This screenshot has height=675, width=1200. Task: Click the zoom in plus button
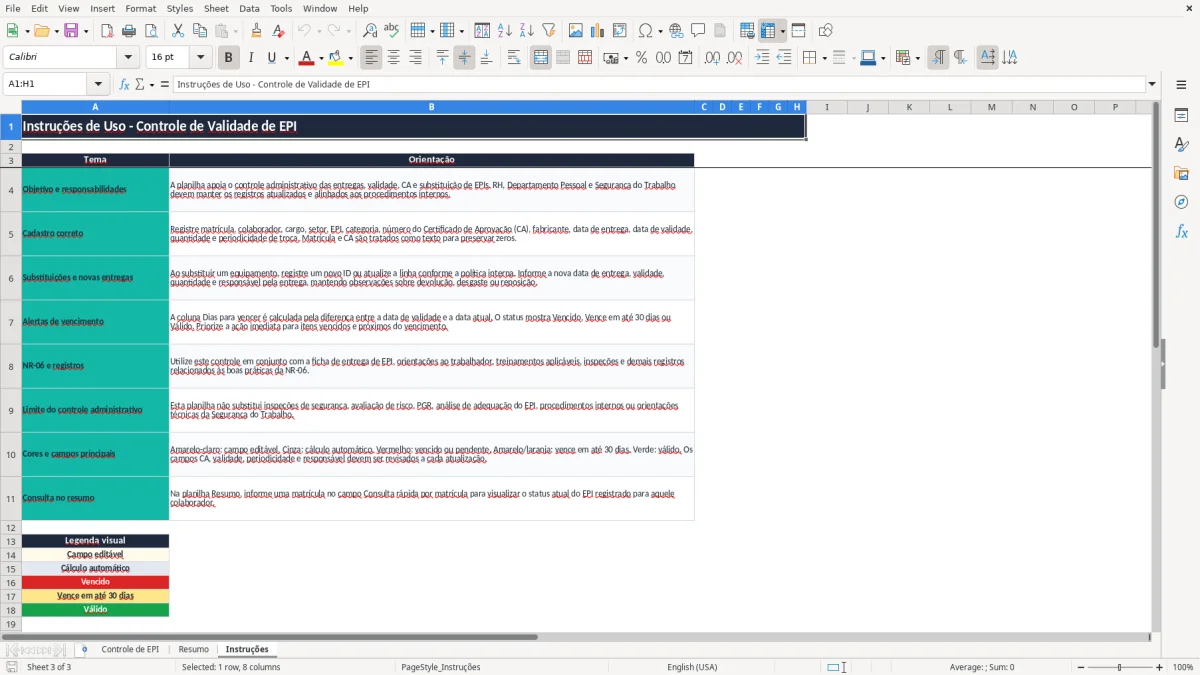tap(1160, 667)
